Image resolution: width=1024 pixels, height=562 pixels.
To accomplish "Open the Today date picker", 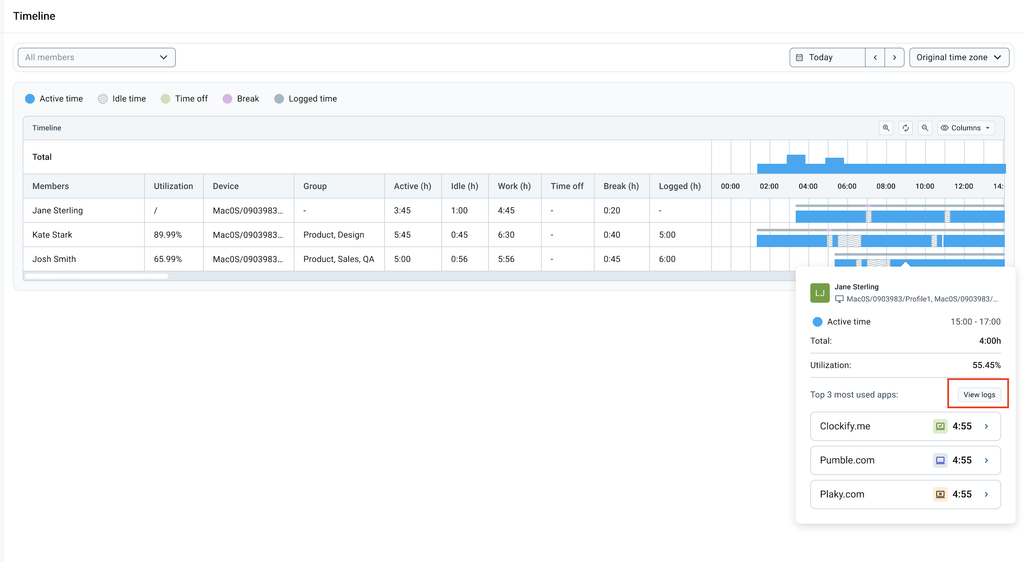I will [827, 57].
